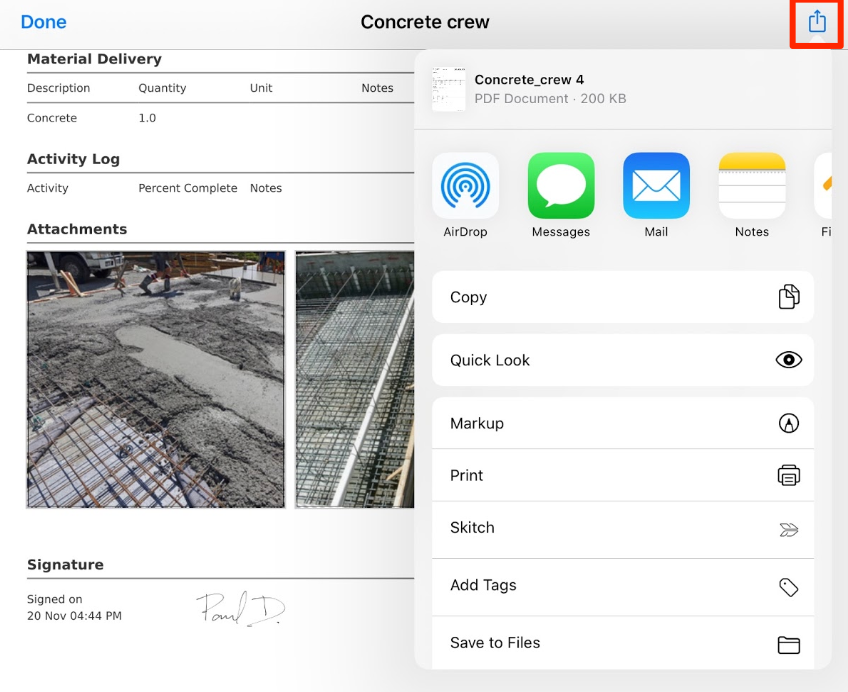Click PDF Document 200 KB subtitle
This screenshot has width=848, height=692.
tap(550, 98)
